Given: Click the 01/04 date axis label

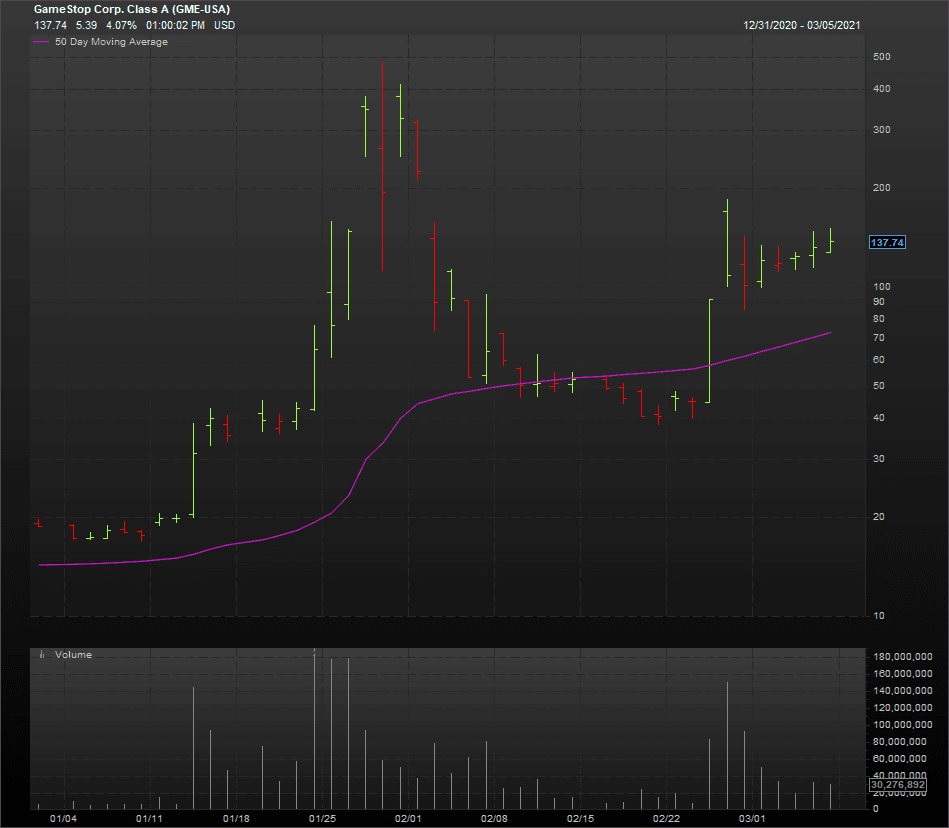Looking at the screenshot, I should 63,818.
